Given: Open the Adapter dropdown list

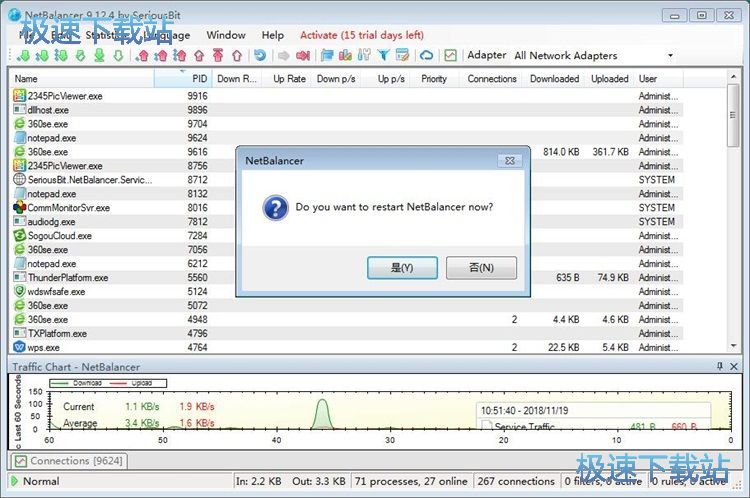Looking at the screenshot, I should [670, 55].
